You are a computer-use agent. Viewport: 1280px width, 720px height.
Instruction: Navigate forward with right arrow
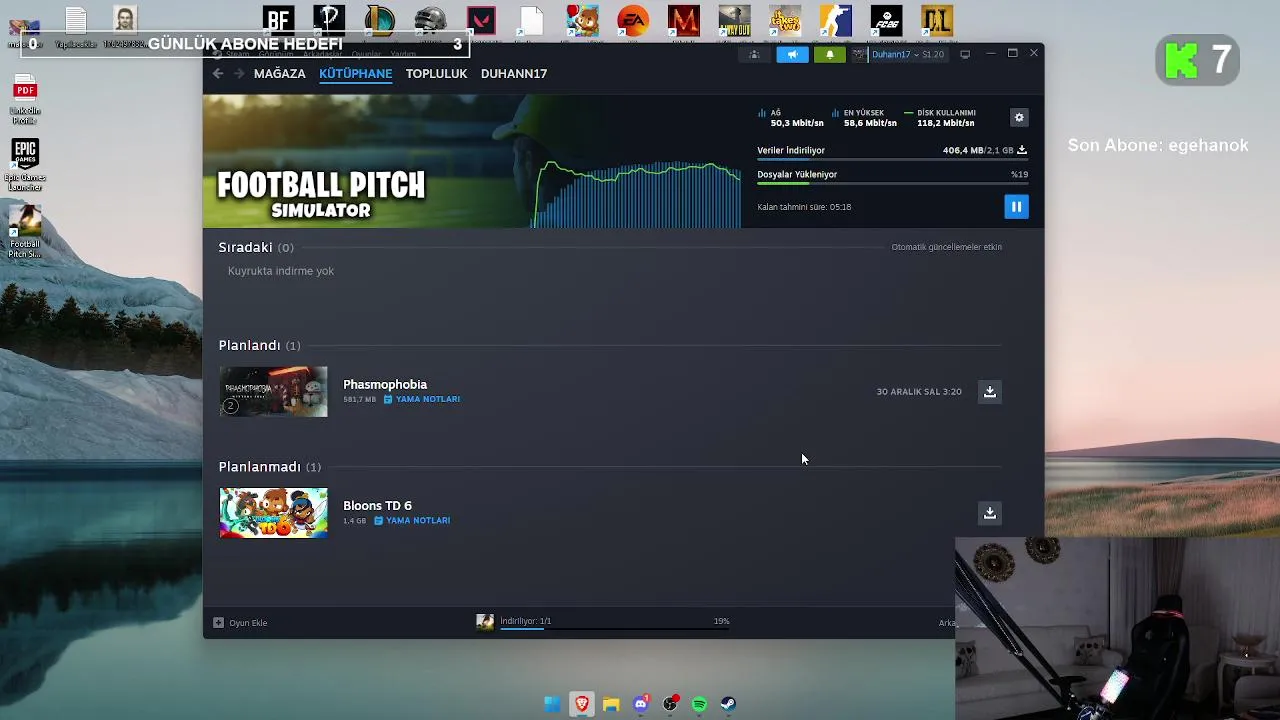pos(239,73)
